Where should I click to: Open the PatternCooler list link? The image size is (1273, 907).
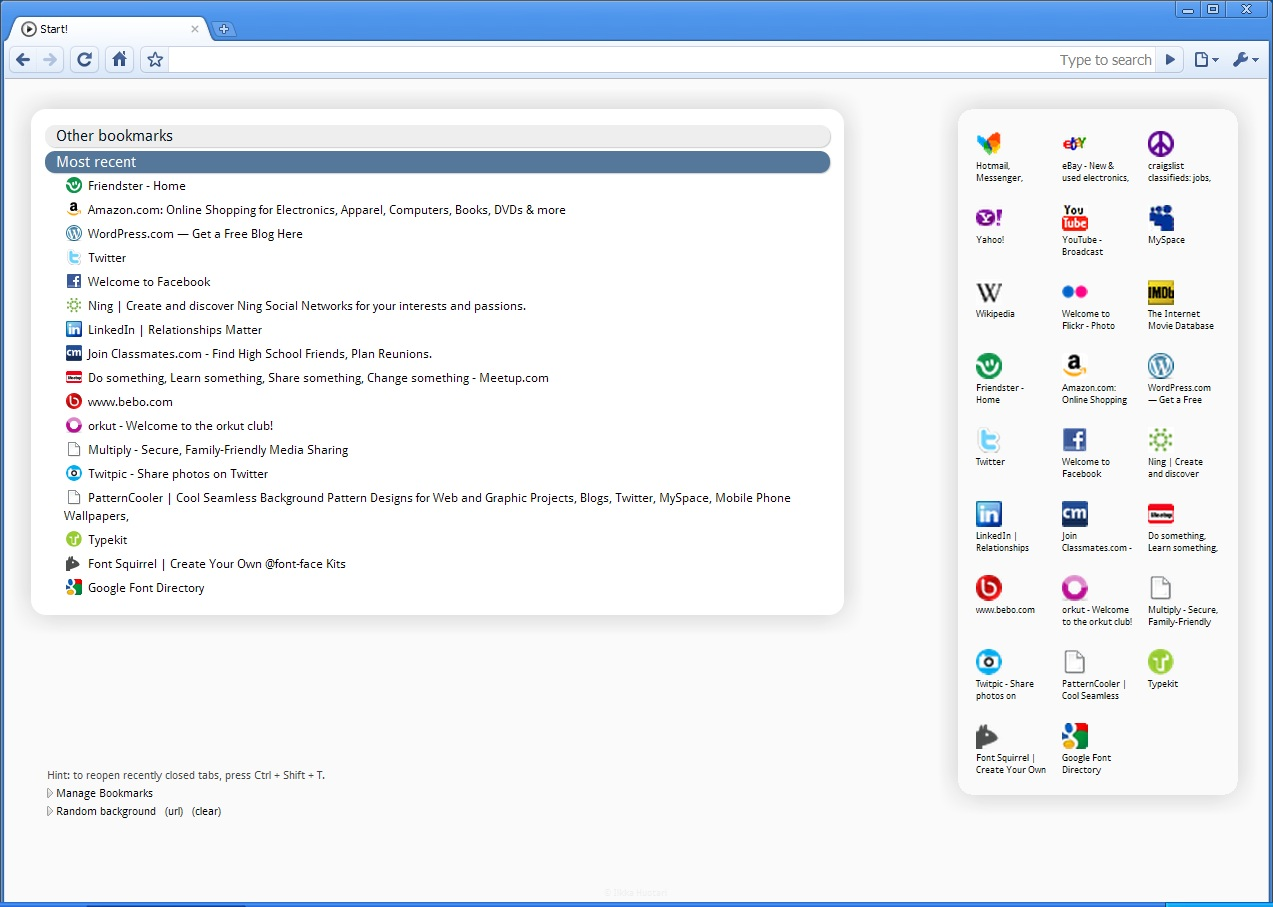pyautogui.click(x=428, y=506)
